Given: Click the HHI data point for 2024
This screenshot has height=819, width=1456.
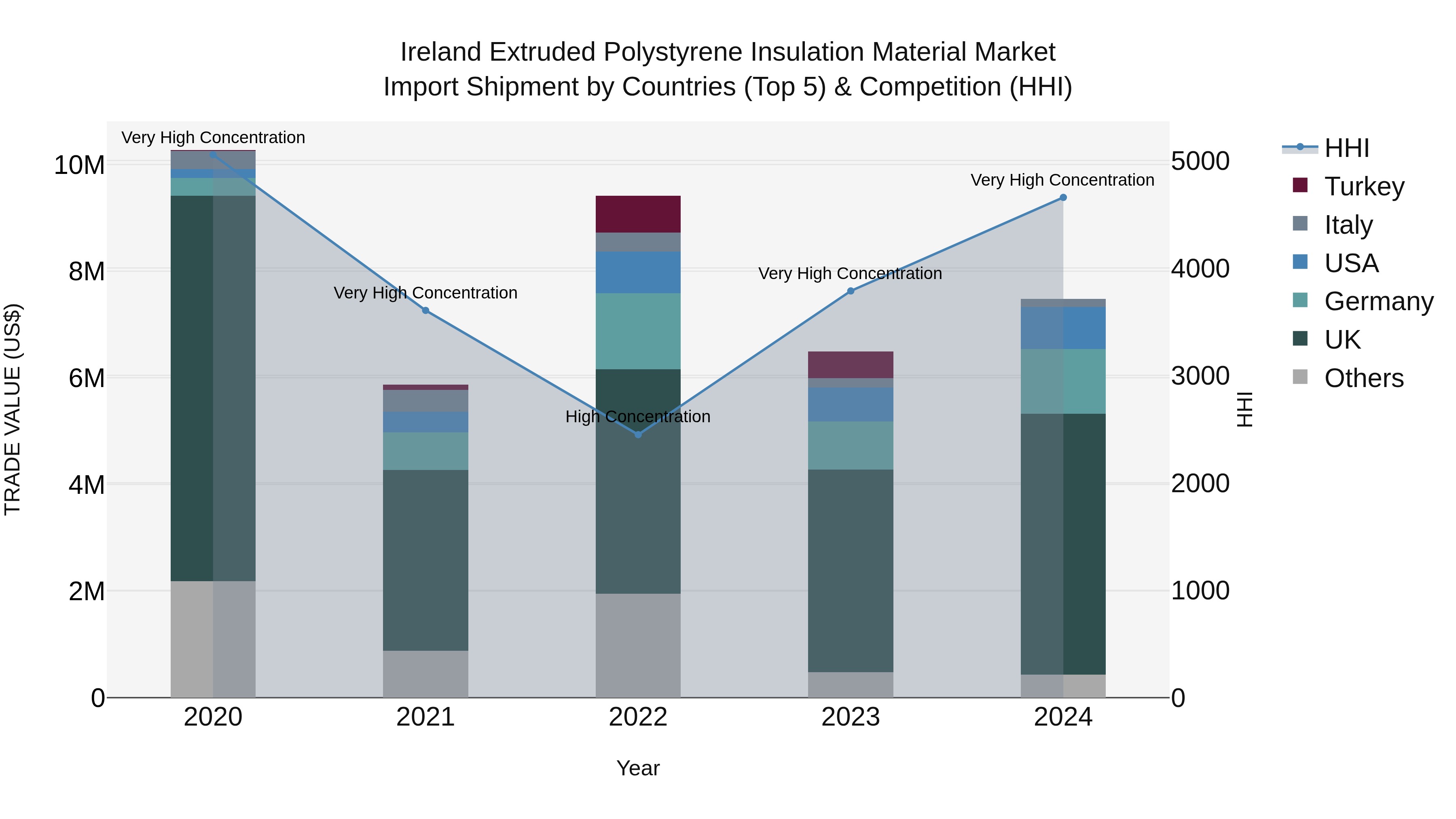Looking at the screenshot, I should click(x=1063, y=198).
